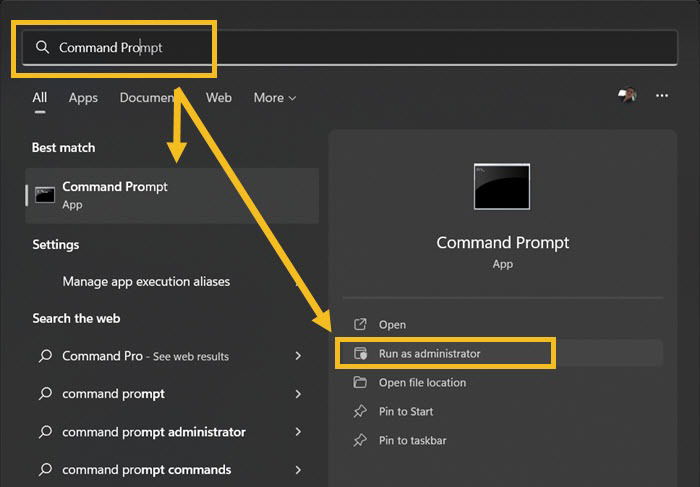Viewport: 700px width, 487px height.
Task: Click the Run as administrator shield icon
Action: (360, 353)
